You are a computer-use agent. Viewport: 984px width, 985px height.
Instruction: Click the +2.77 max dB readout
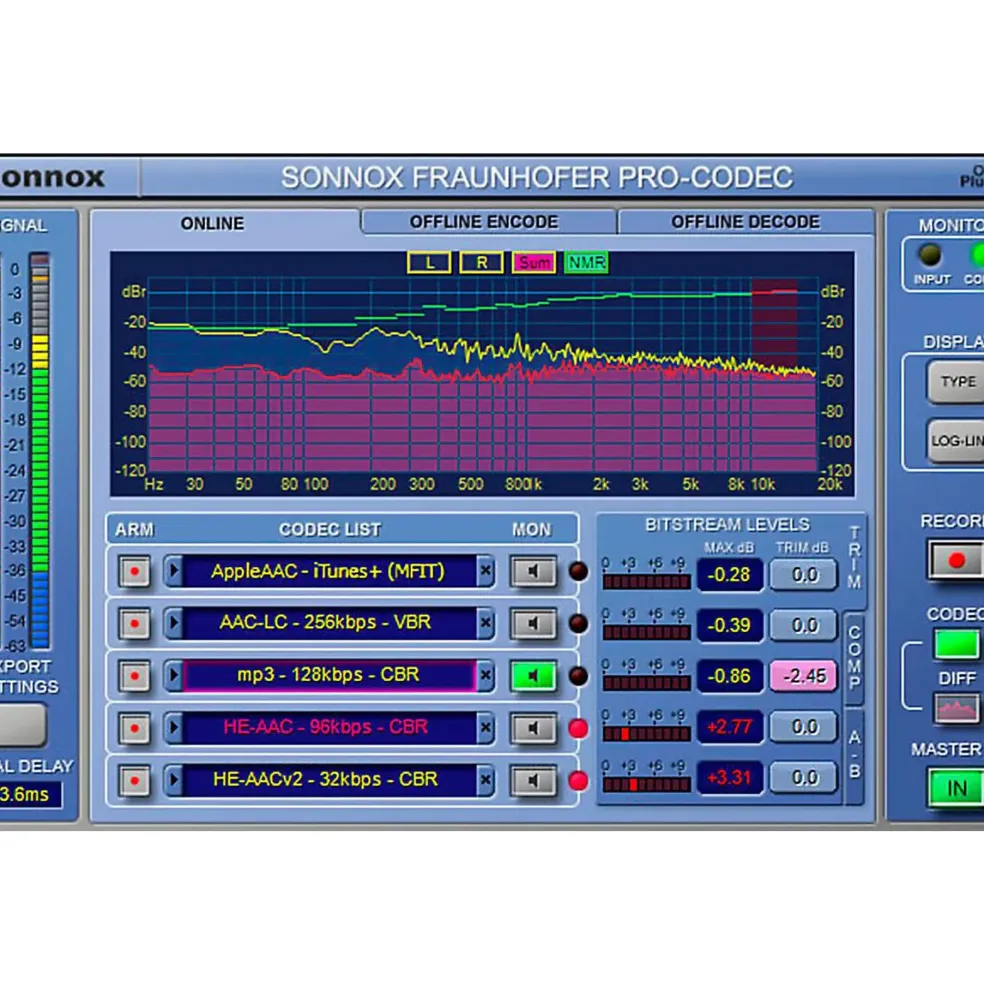[x=730, y=727]
